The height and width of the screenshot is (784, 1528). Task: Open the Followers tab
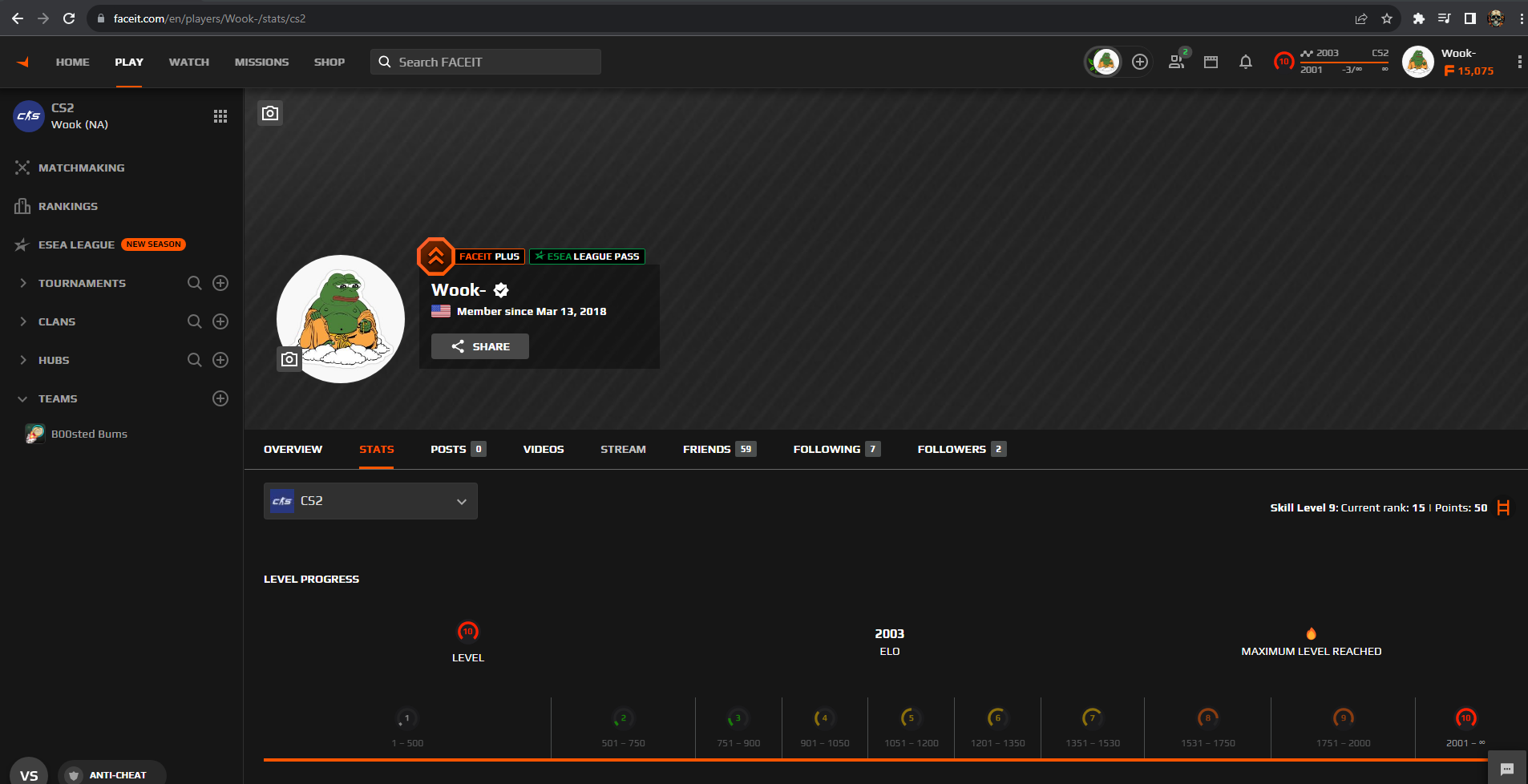click(x=962, y=449)
